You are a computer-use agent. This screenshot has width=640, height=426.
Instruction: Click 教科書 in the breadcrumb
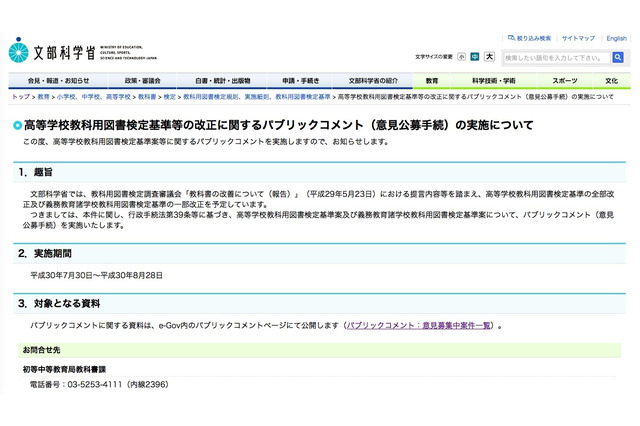click(147, 97)
